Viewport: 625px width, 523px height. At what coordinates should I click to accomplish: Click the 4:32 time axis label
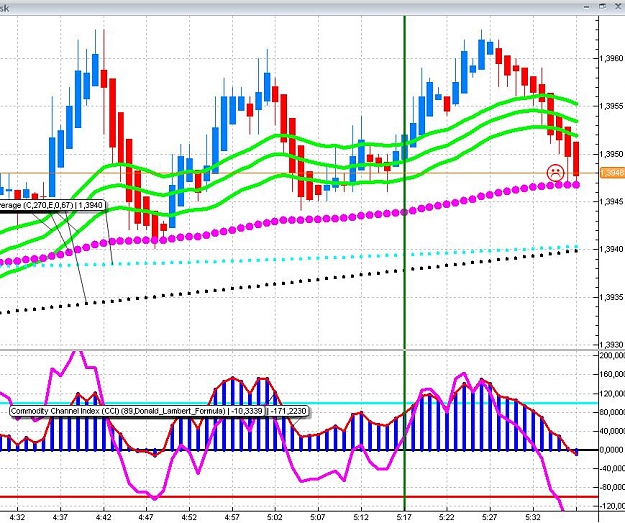tap(18, 517)
